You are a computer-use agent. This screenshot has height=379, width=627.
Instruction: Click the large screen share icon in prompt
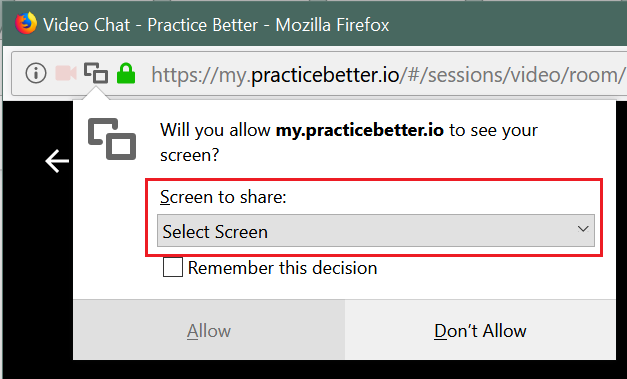coord(112,139)
